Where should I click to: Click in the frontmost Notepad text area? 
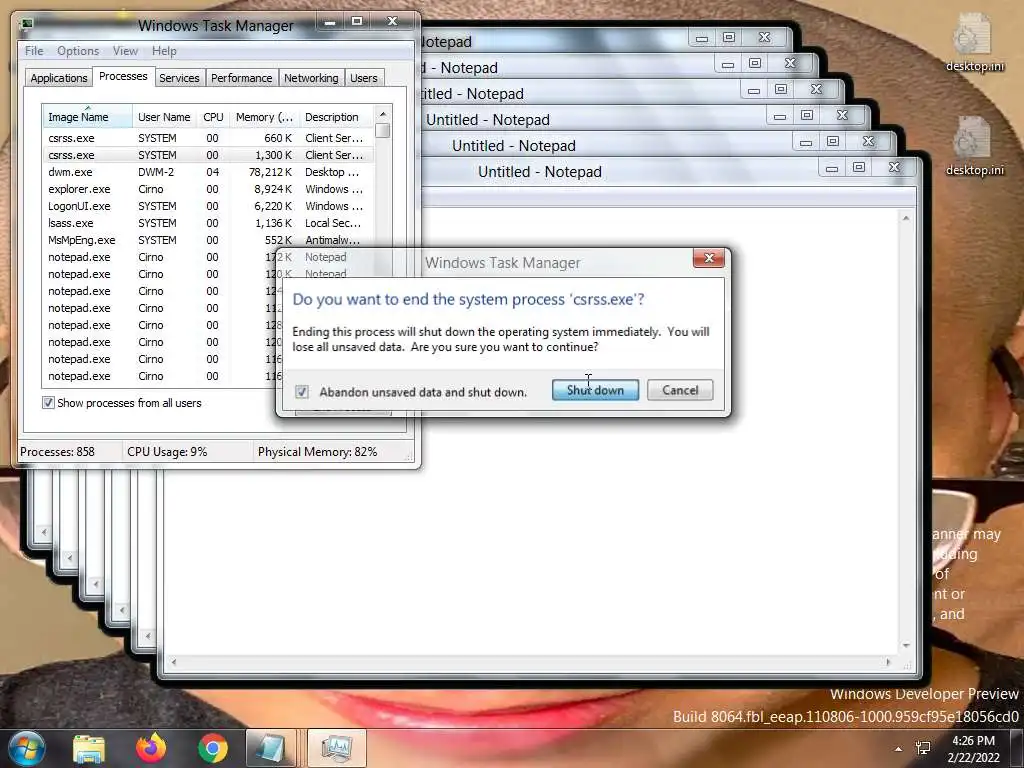tap(530, 536)
